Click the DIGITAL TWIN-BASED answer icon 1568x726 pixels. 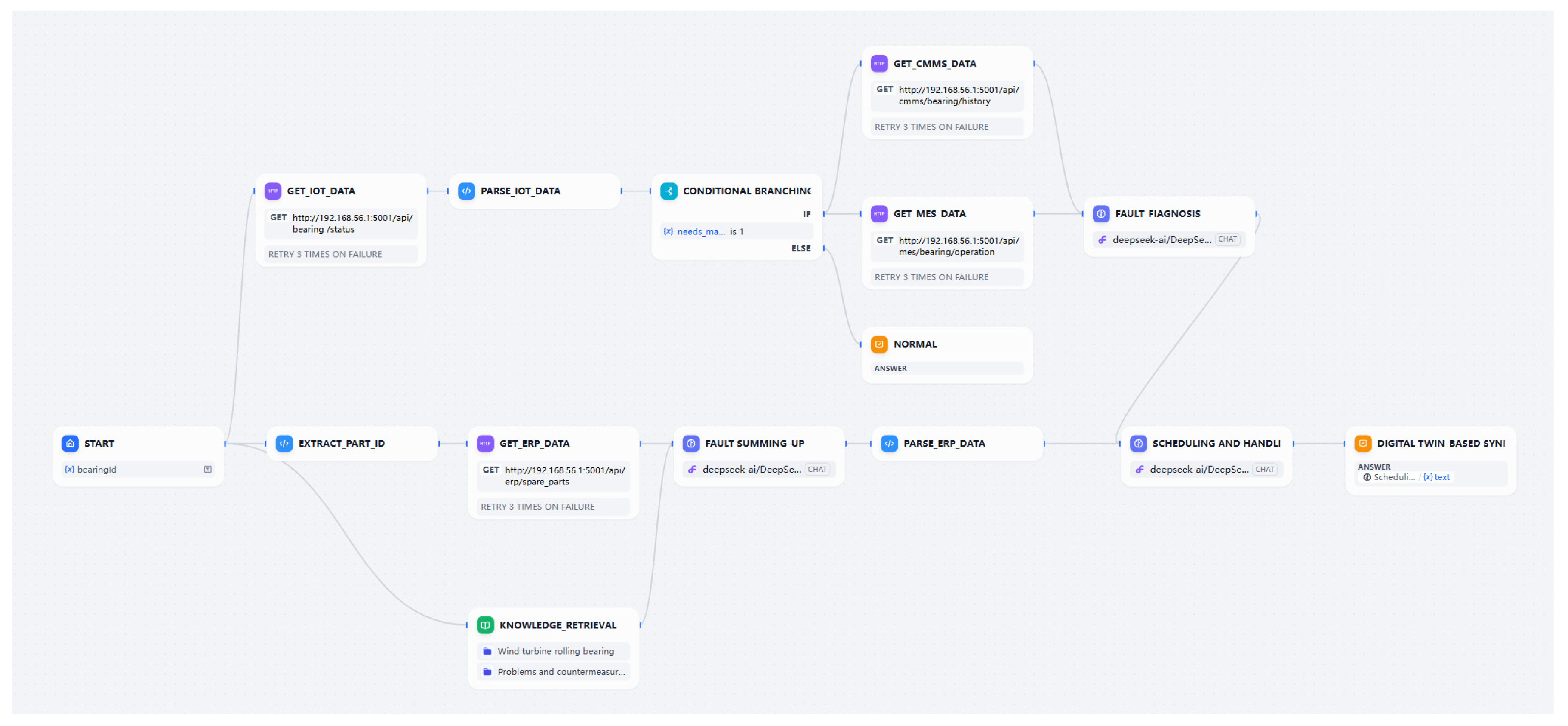click(x=1363, y=443)
